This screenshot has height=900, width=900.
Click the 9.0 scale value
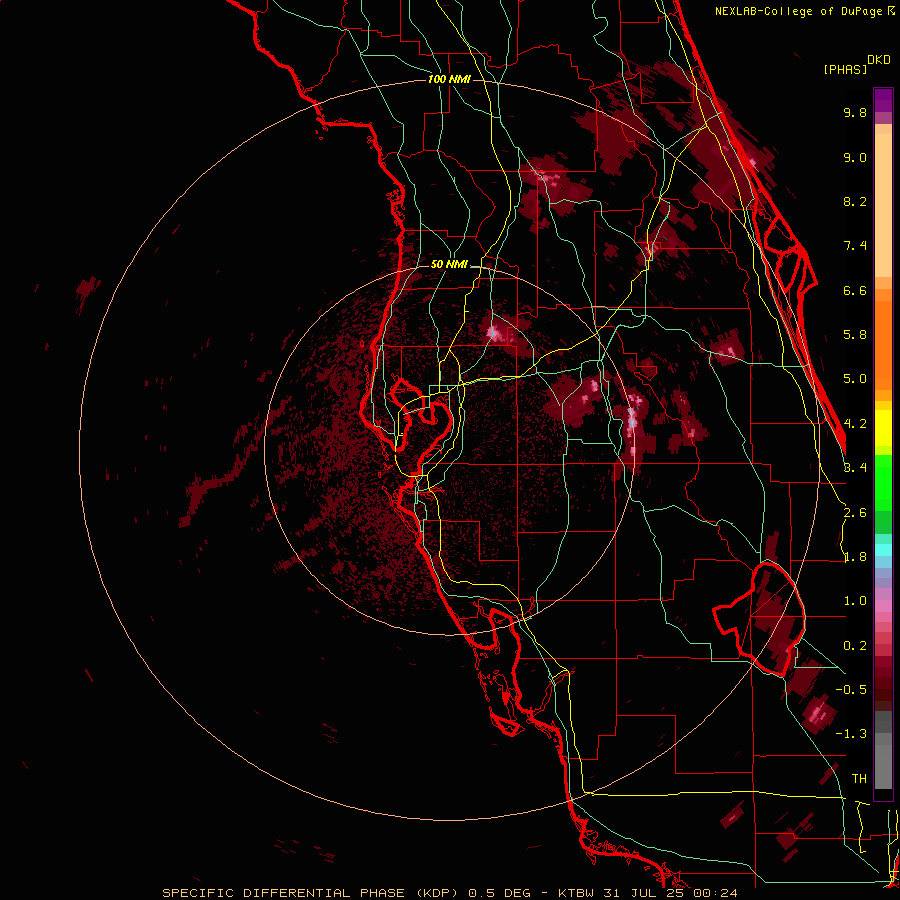coord(855,157)
